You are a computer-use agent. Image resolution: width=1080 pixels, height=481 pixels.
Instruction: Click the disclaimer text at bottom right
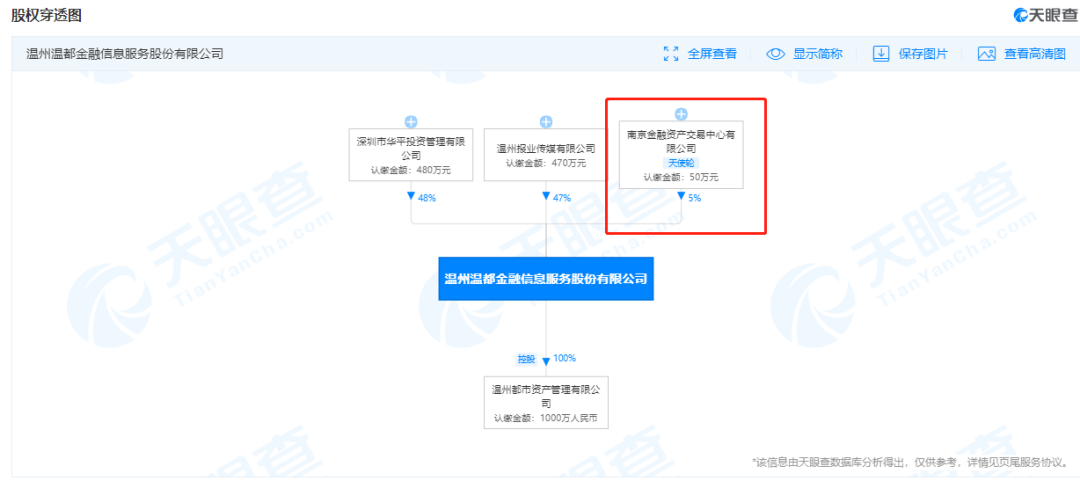[913, 460]
